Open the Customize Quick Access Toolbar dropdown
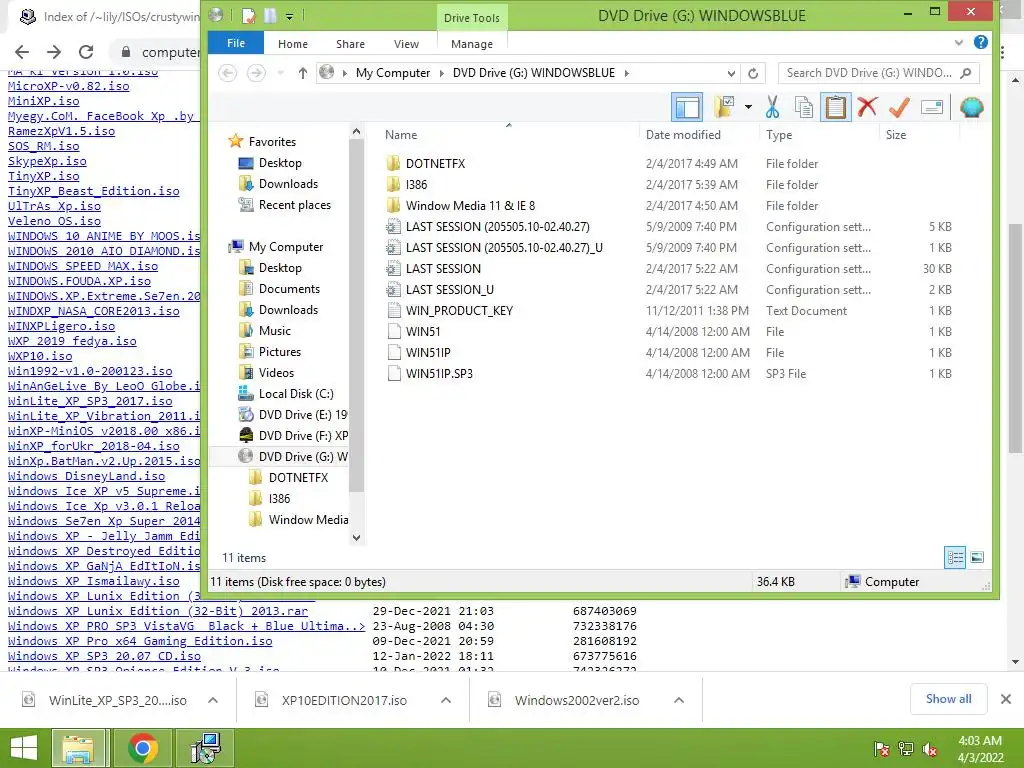The width and height of the screenshot is (1024, 768). click(x=289, y=16)
